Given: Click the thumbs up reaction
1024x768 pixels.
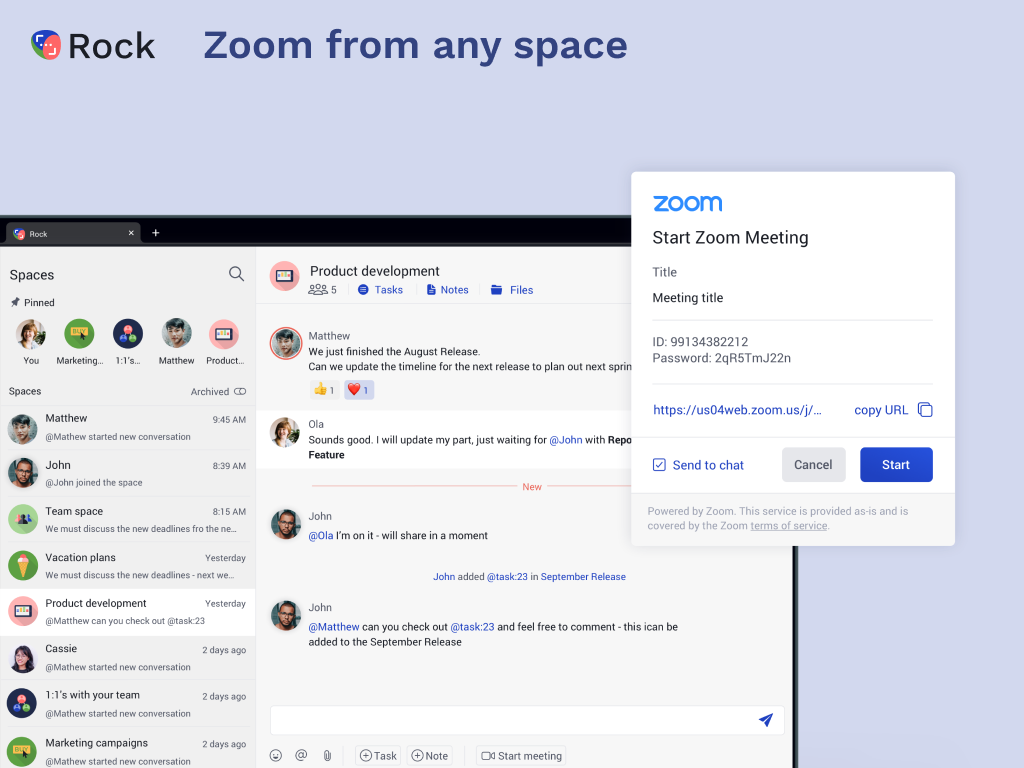Looking at the screenshot, I should coord(325,390).
